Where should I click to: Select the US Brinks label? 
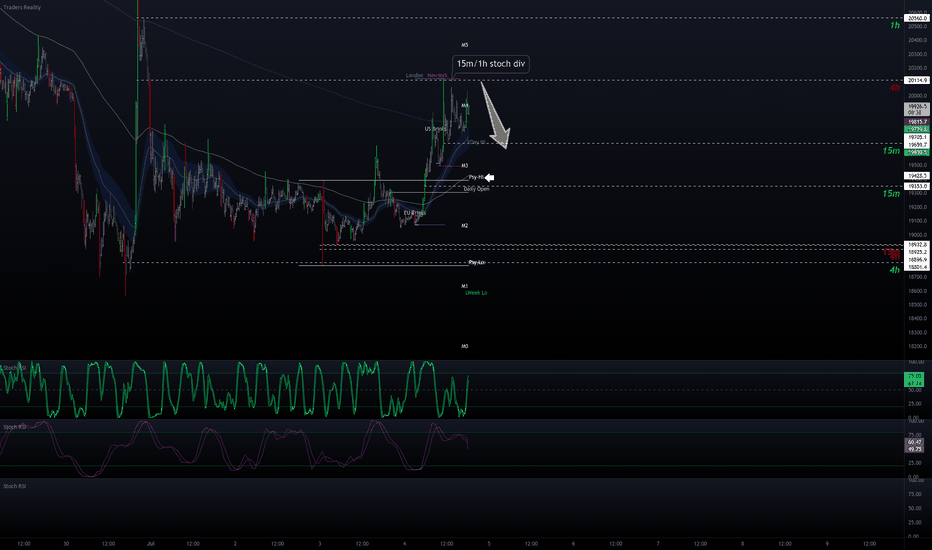tap(435, 129)
